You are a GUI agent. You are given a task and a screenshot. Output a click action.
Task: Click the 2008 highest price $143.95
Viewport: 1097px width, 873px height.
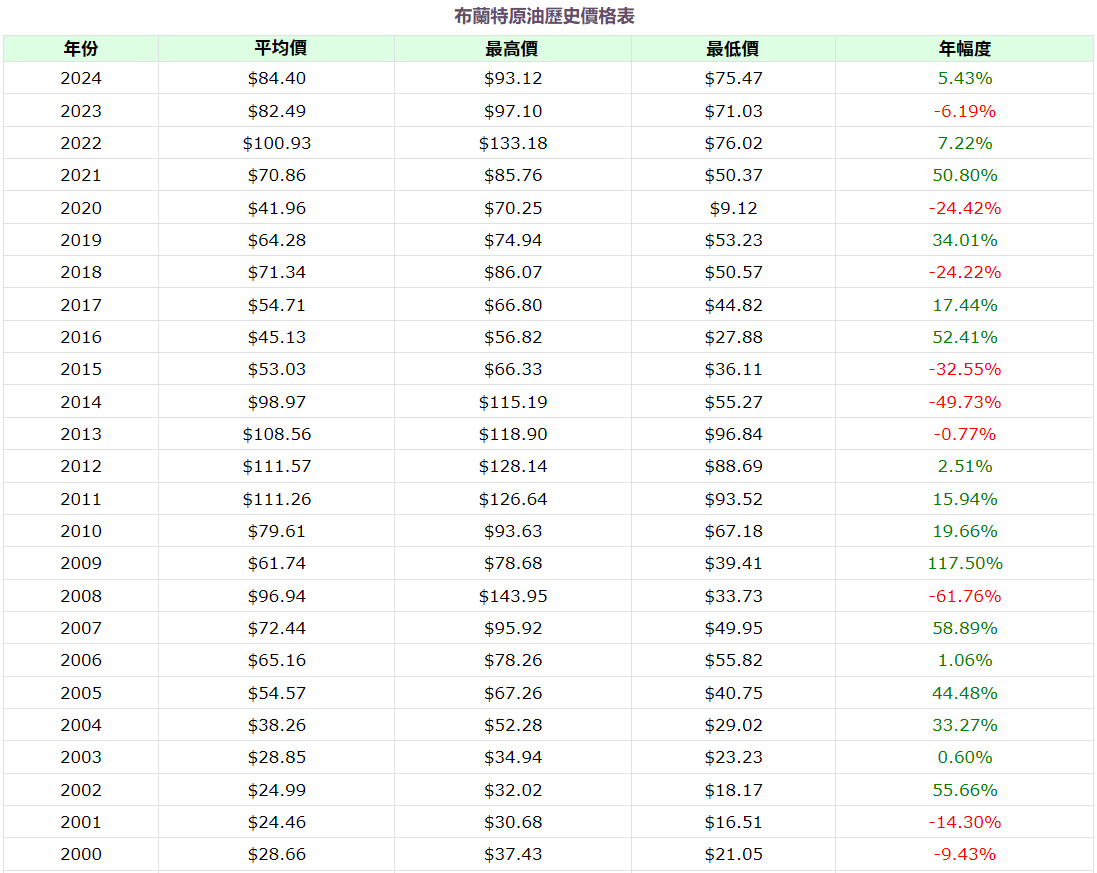(513, 596)
